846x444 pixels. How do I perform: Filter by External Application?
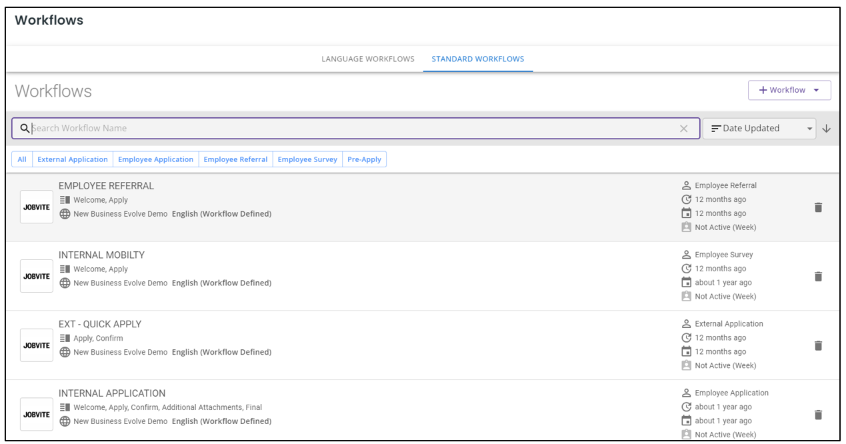[72, 159]
